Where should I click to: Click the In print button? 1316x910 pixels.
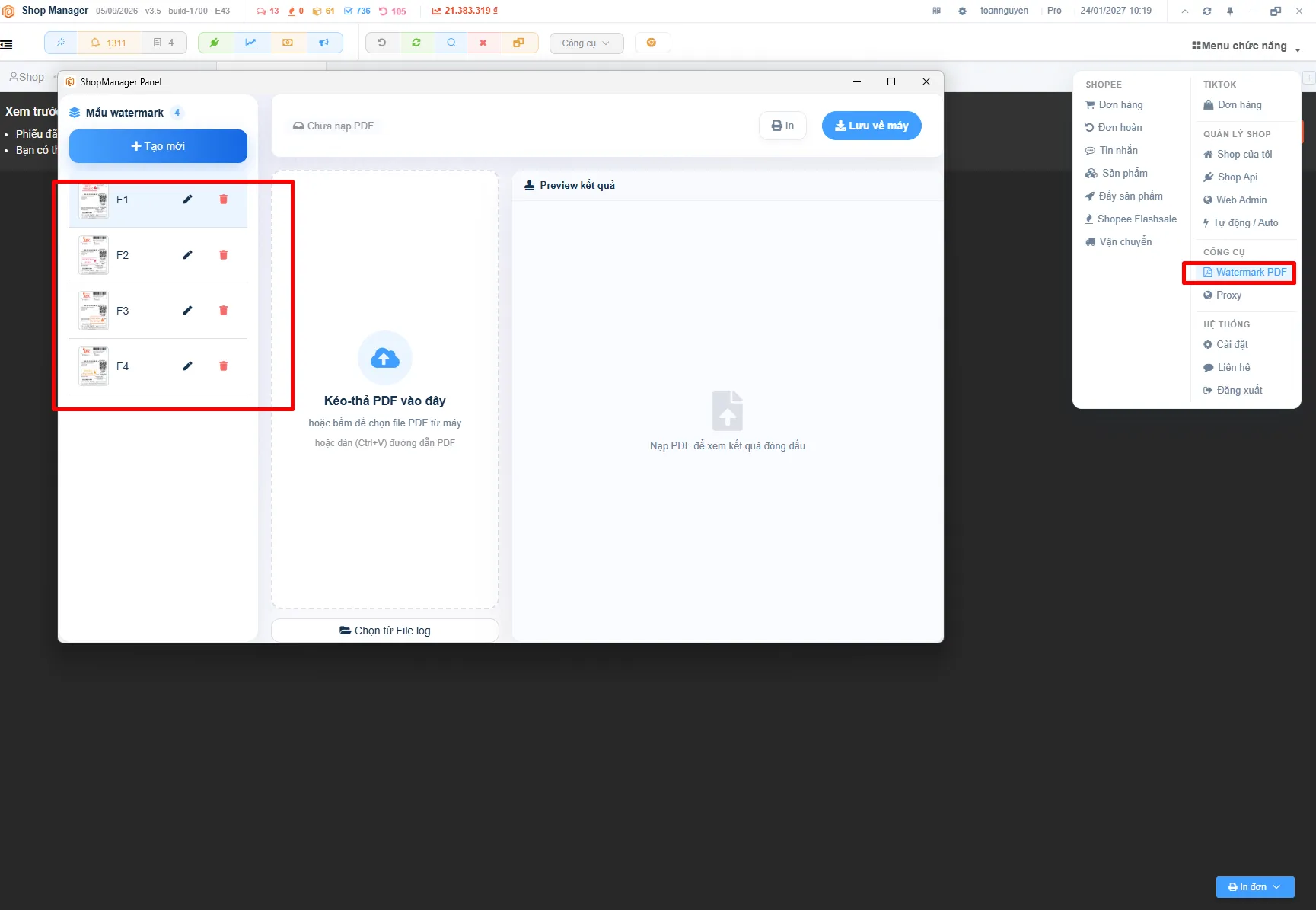tap(782, 126)
